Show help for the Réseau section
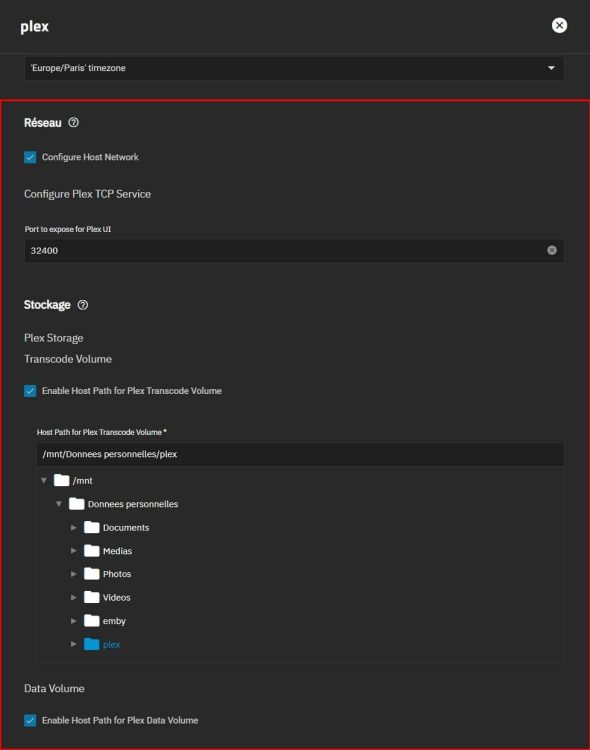 pos(73,122)
